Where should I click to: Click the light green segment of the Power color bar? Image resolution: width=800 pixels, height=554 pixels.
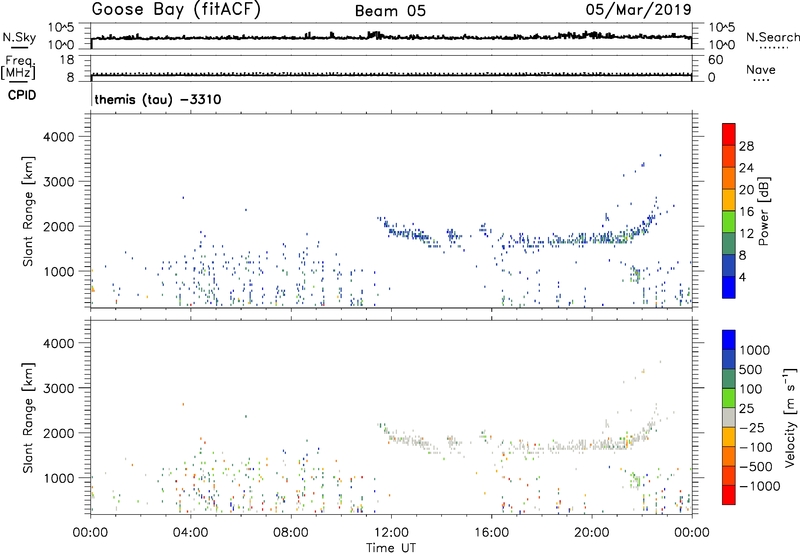pos(729,221)
